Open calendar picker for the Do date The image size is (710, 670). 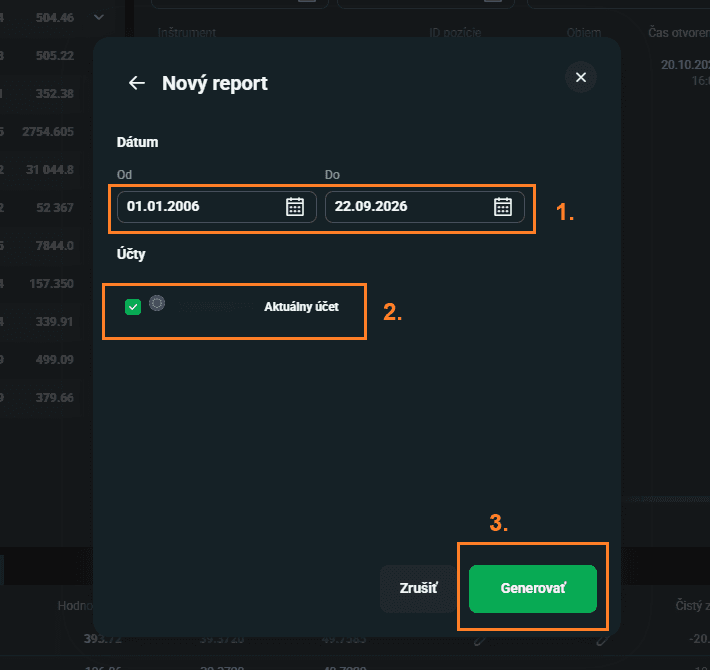(503, 207)
